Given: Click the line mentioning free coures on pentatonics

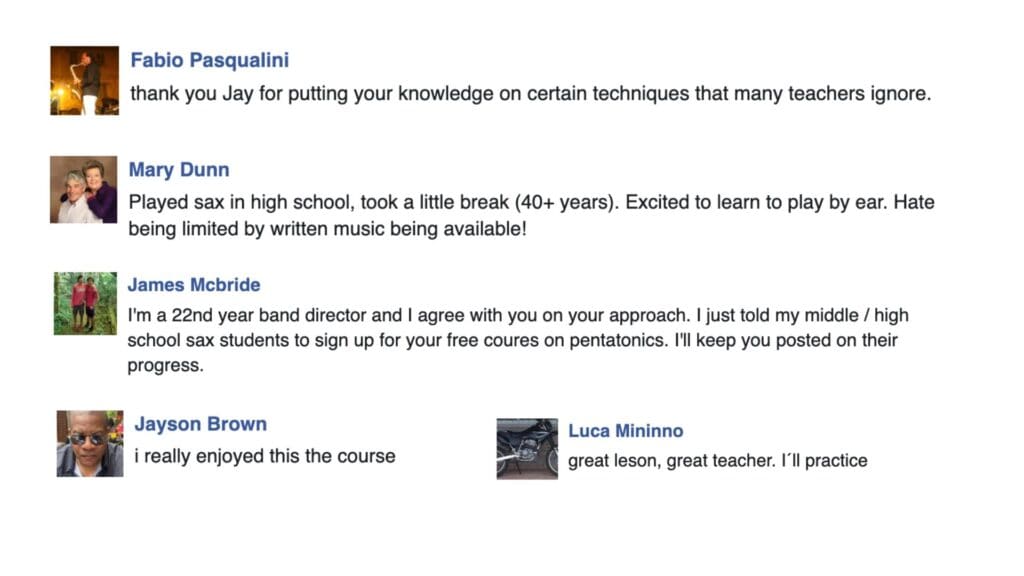Looking at the screenshot, I should 513,340.
